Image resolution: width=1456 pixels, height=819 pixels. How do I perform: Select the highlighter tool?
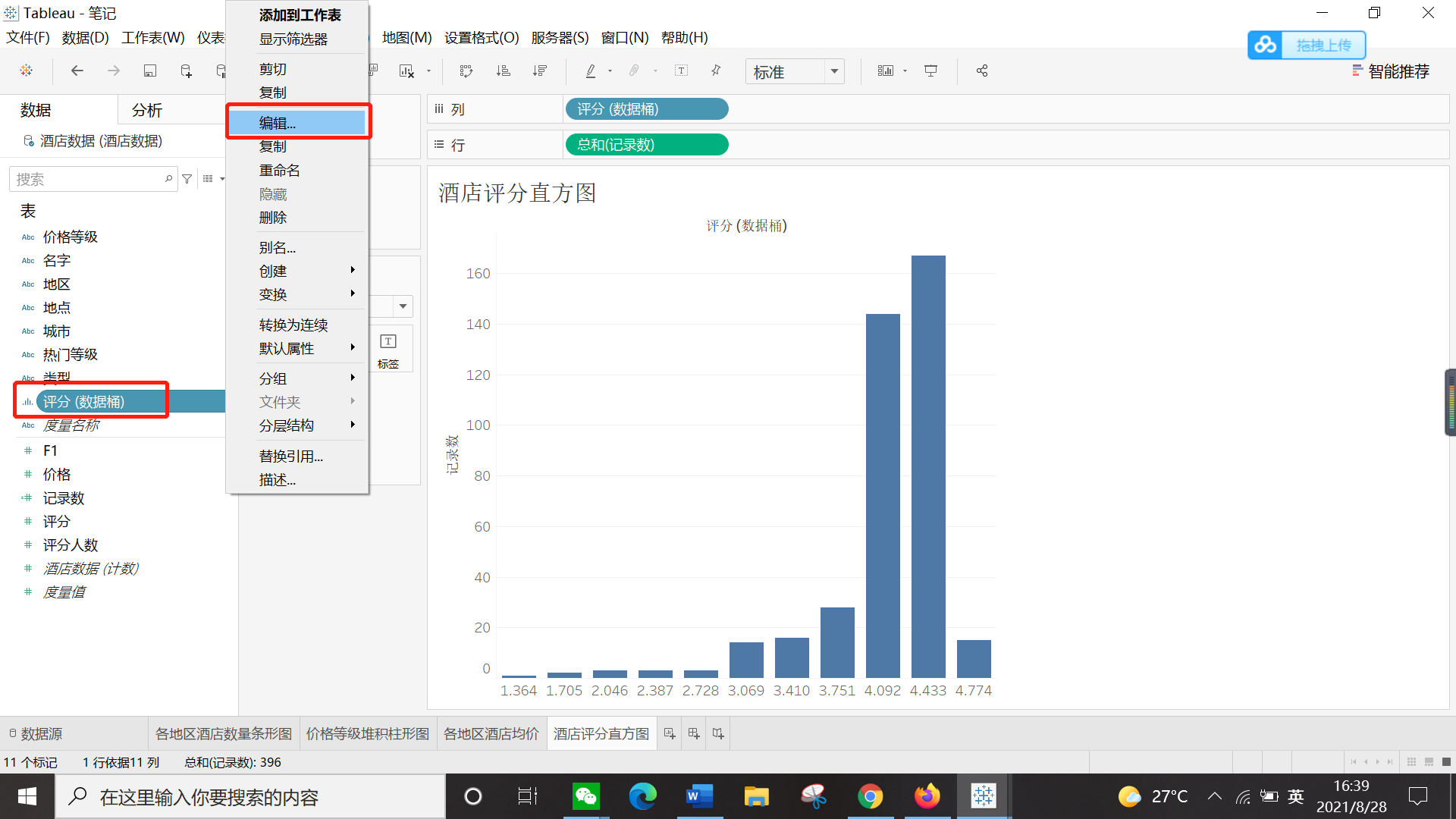(x=590, y=71)
